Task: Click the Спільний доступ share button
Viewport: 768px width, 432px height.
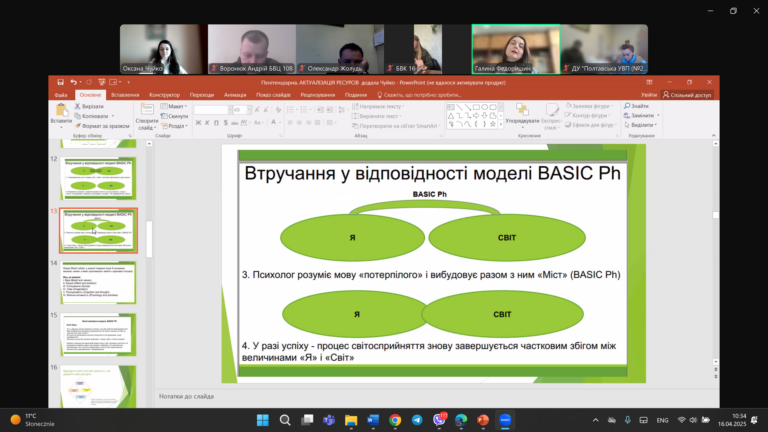Action: (687, 95)
